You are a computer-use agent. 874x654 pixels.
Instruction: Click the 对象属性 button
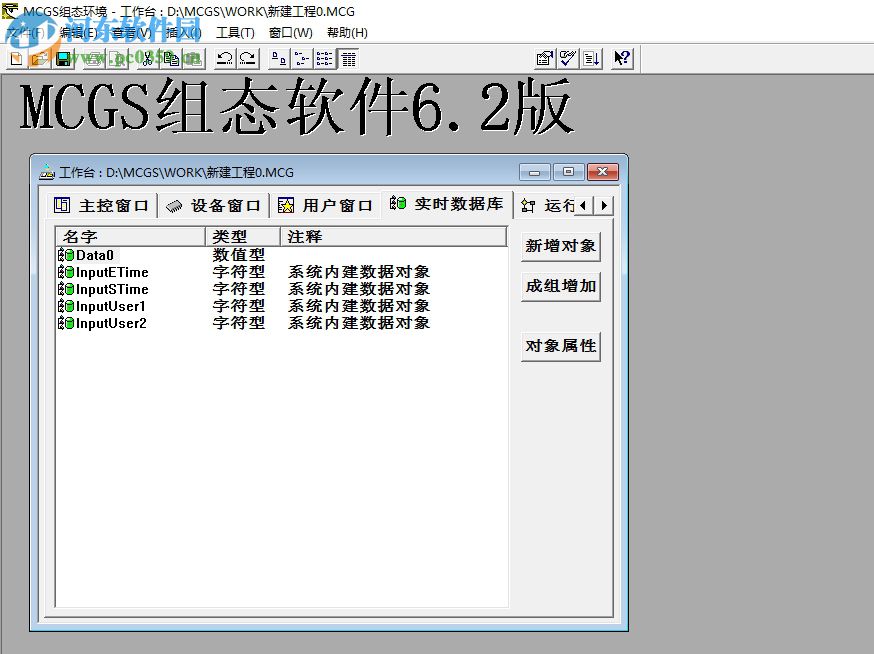(560, 347)
